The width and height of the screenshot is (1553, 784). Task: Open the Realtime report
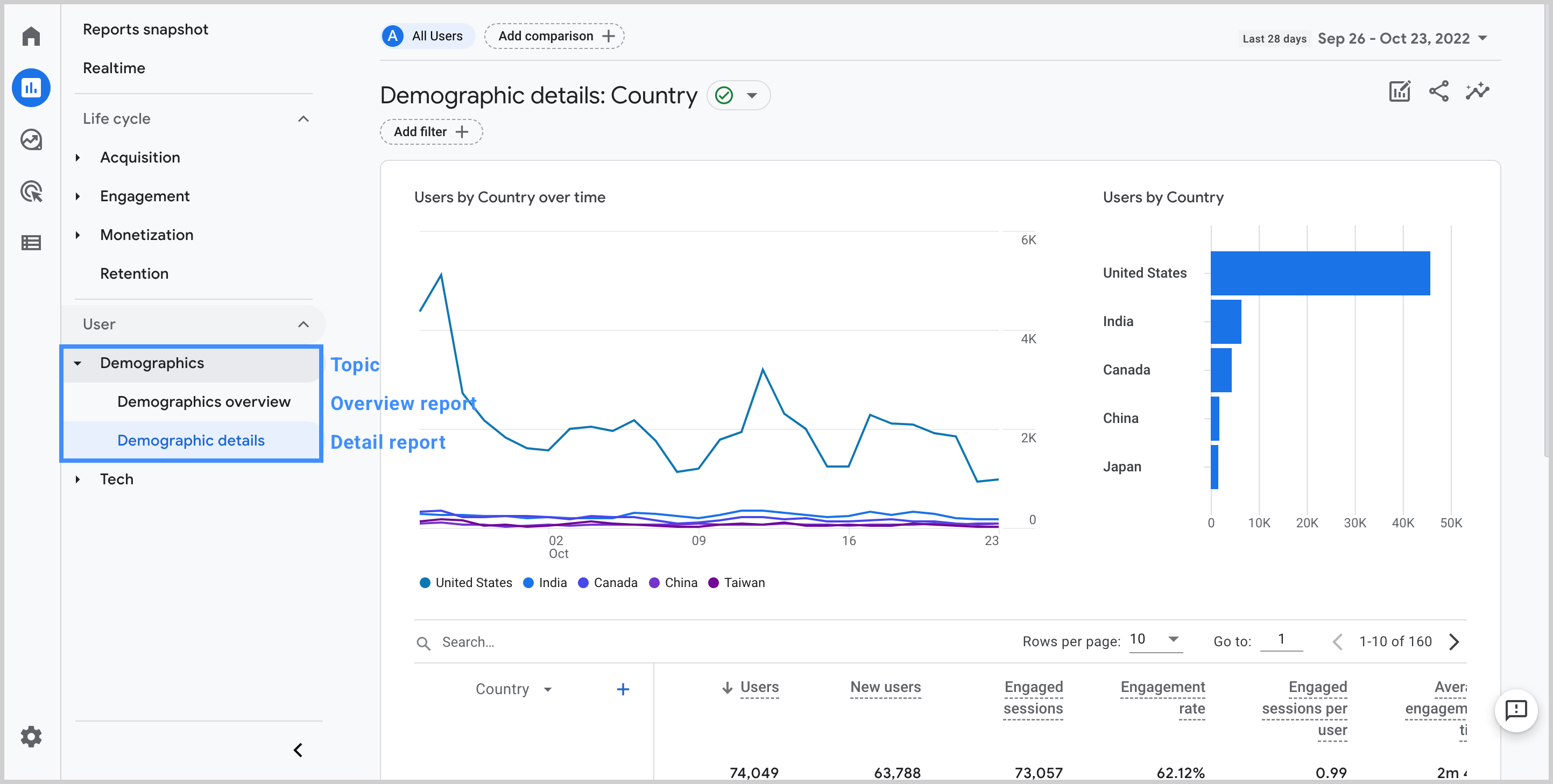click(x=114, y=68)
